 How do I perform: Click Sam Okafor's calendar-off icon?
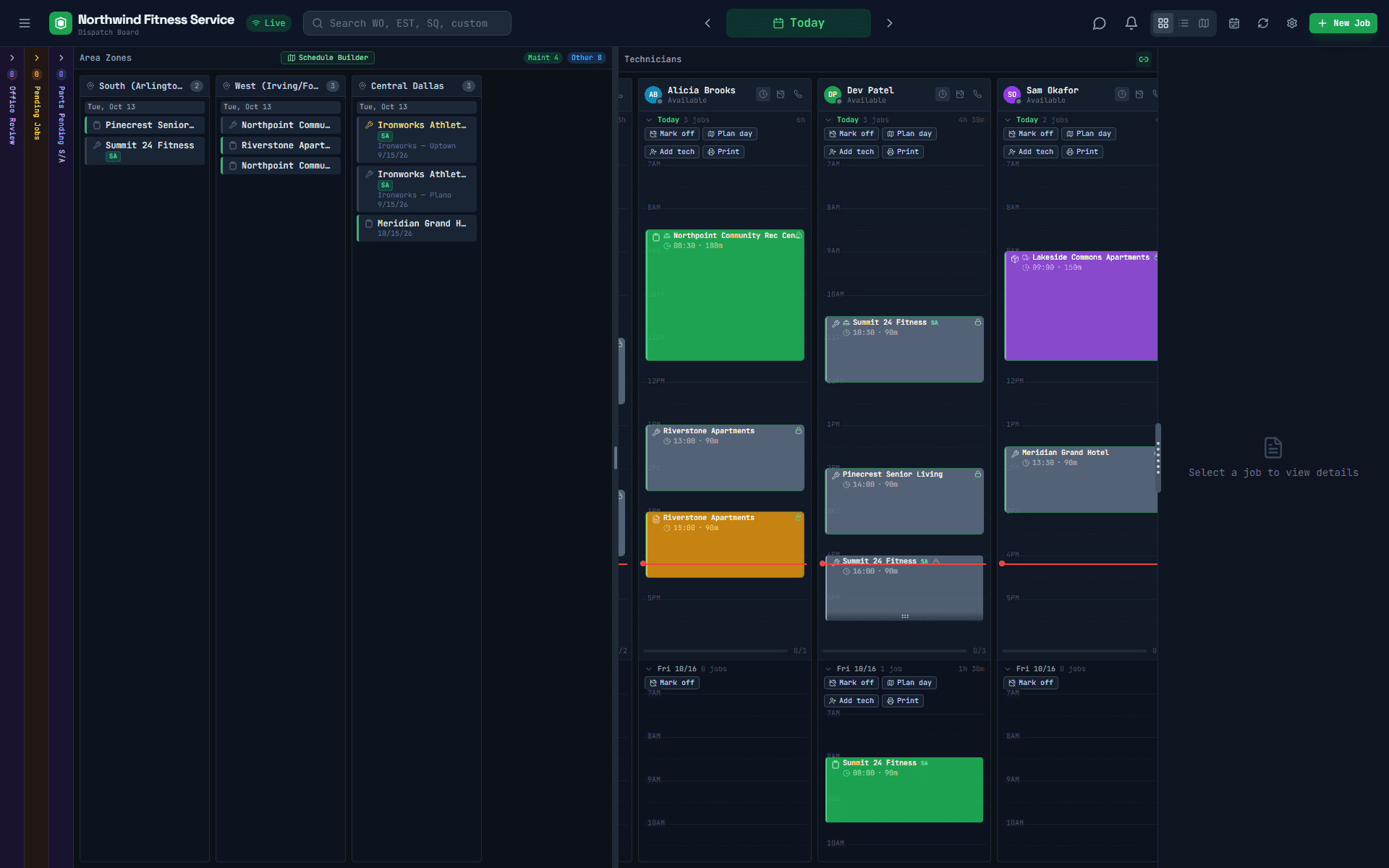point(1139,94)
